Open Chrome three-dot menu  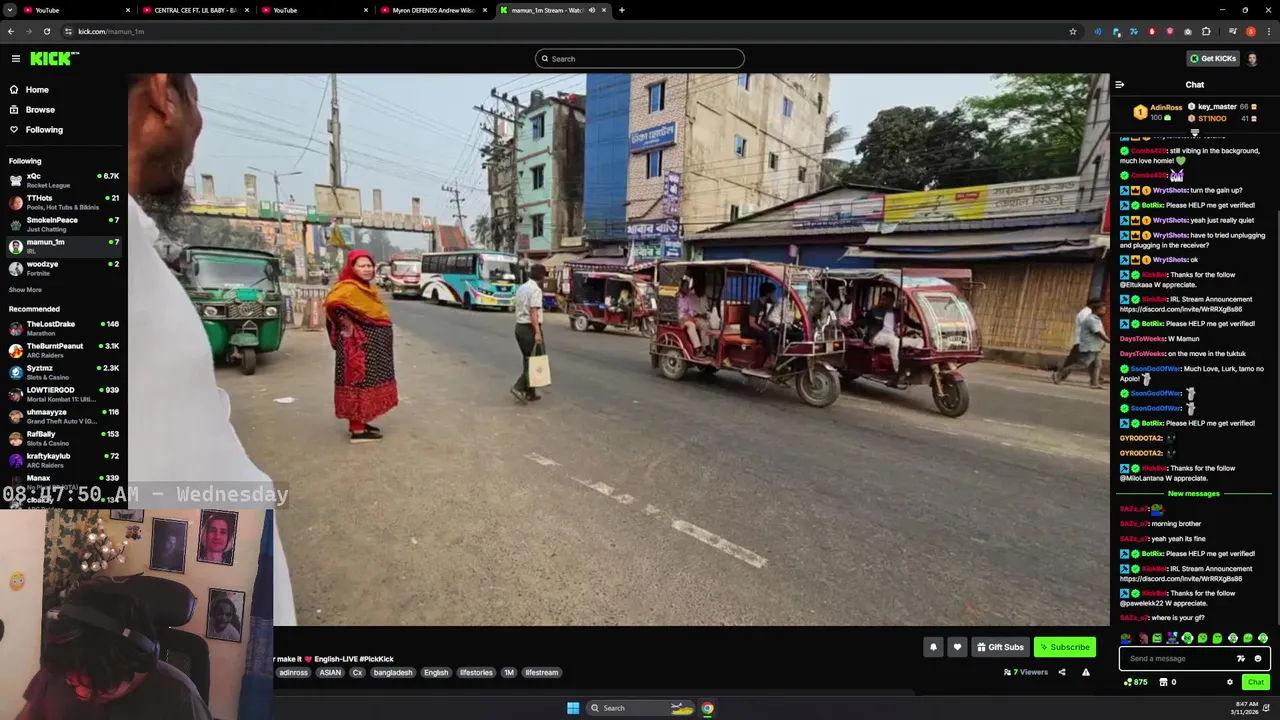(1267, 32)
